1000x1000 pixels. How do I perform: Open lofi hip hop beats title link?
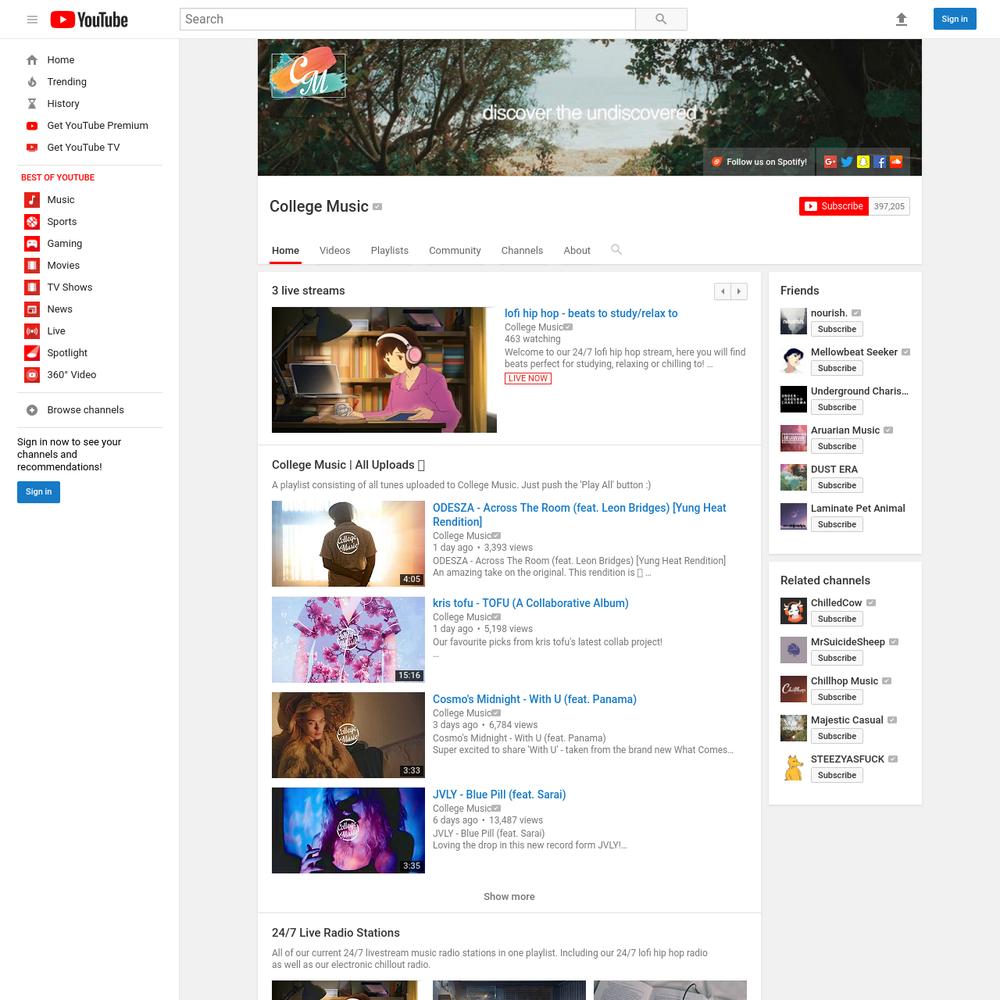[591, 313]
